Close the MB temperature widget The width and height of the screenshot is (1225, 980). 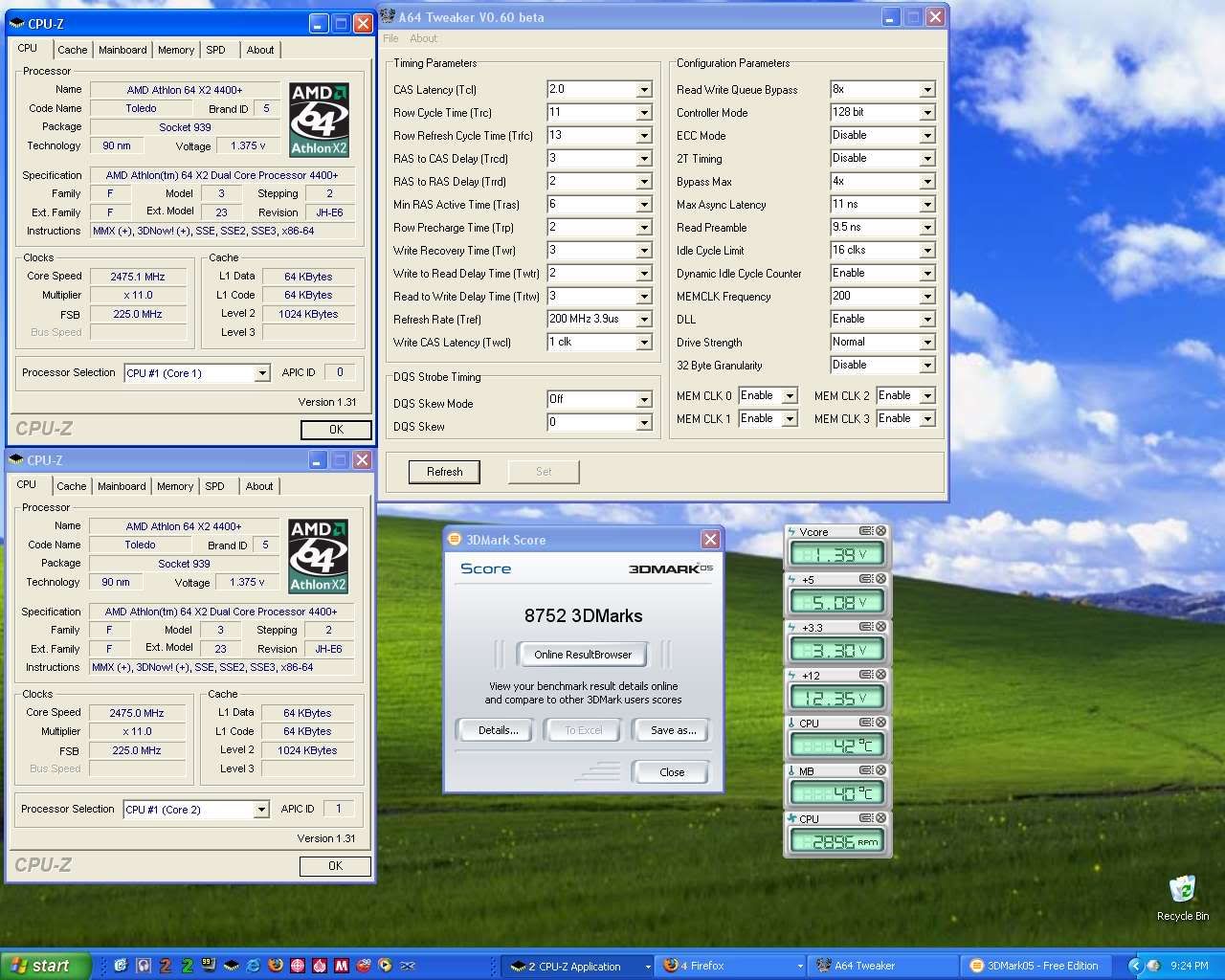(x=880, y=770)
